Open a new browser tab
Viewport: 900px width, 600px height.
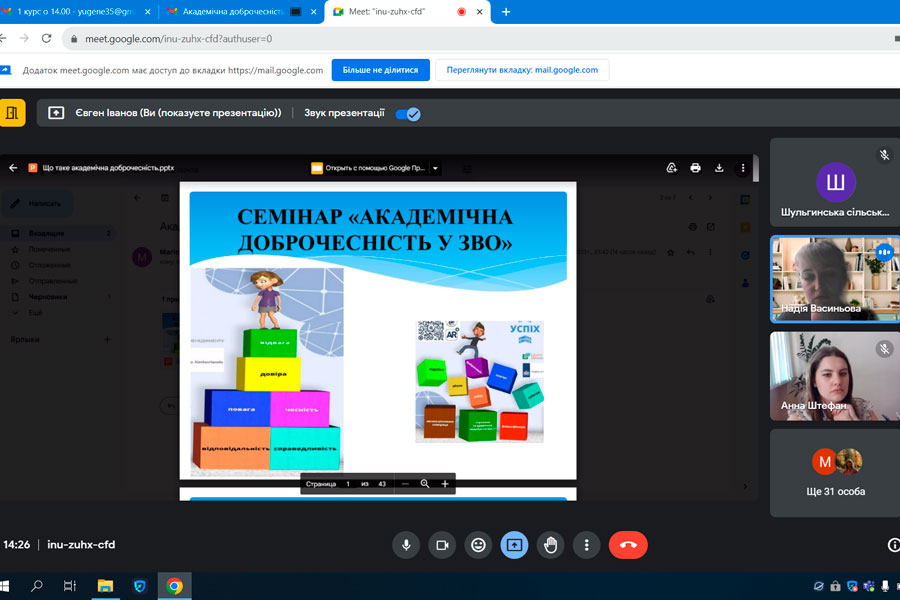[506, 11]
